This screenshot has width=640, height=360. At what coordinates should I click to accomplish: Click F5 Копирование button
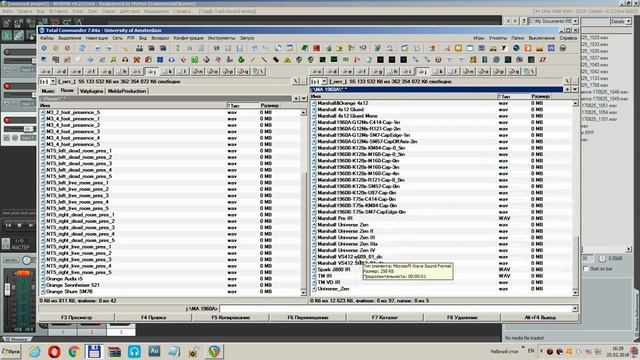pos(231,317)
